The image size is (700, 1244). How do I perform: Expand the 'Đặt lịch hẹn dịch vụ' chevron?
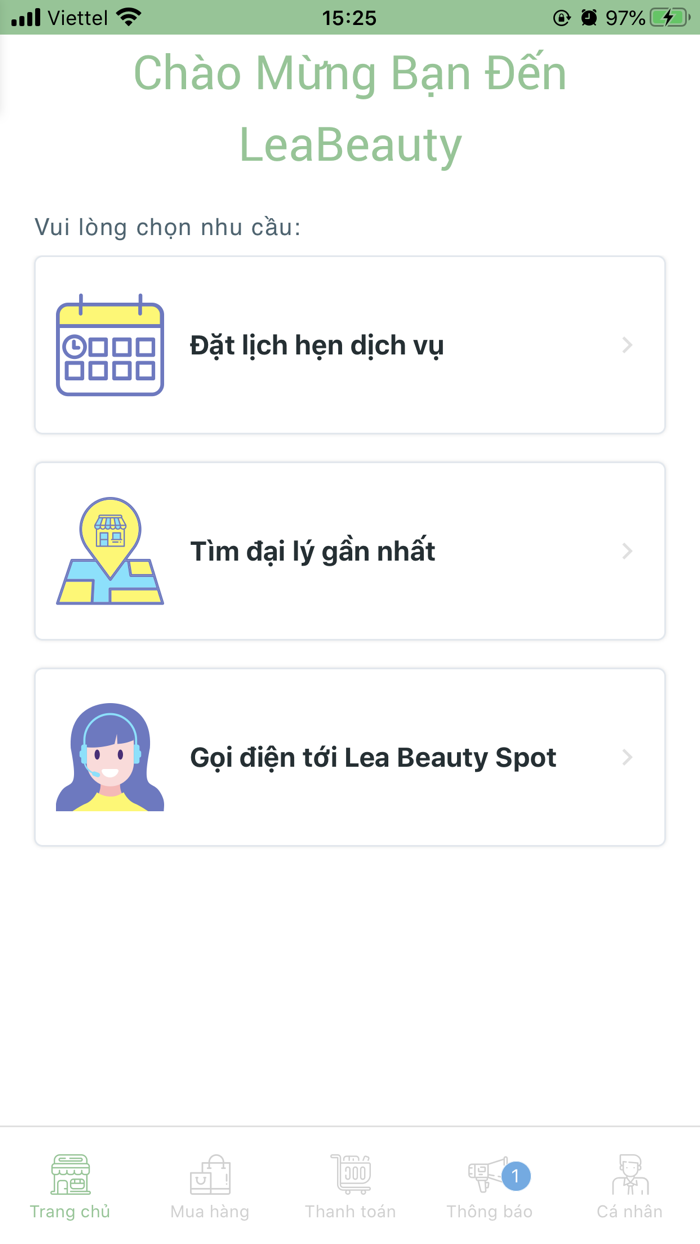tap(627, 344)
